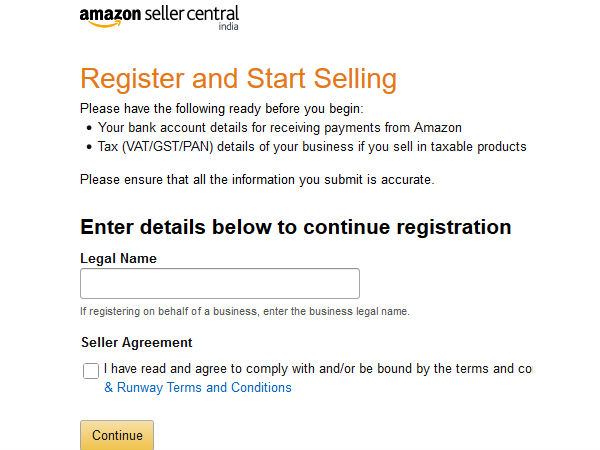Image resolution: width=600 pixels, height=450 pixels.
Task: Click the business legal name hint text
Action: click(245, 312)
